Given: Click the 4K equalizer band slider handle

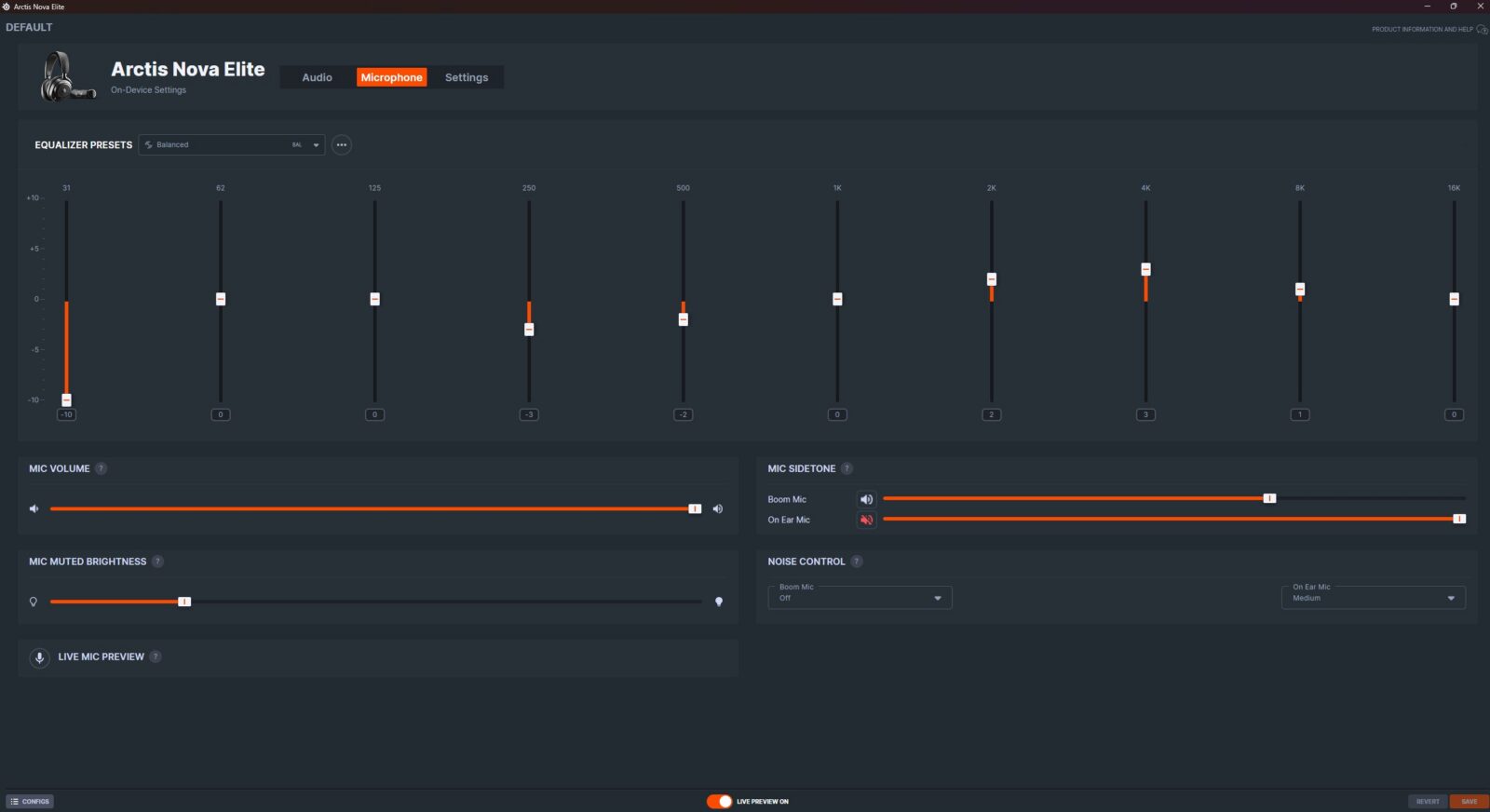Looking at the screenshot, I should [x=1145, y=269].
